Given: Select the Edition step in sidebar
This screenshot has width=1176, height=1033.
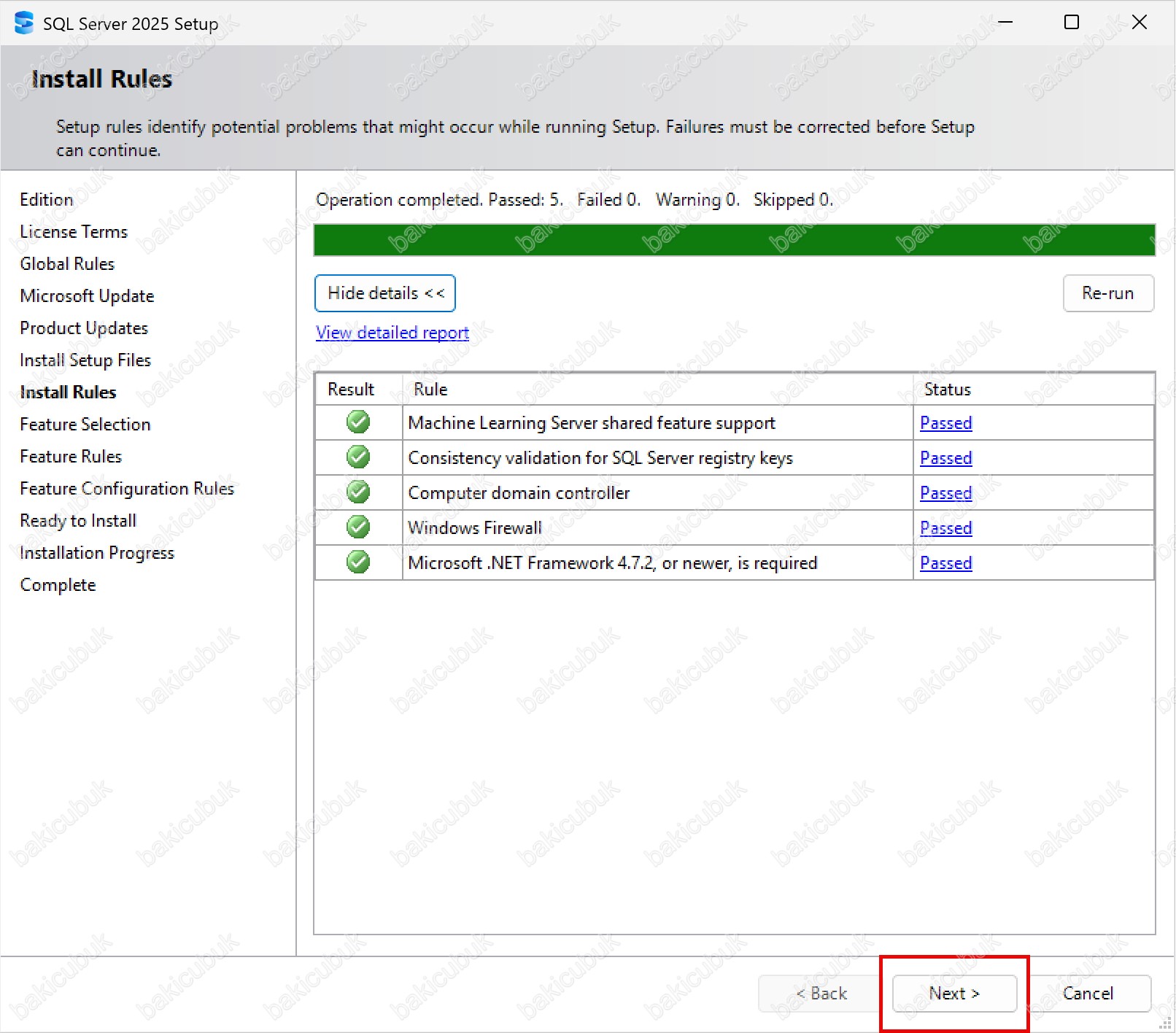Looking at the screenshot, I should (x=47, y=200).
